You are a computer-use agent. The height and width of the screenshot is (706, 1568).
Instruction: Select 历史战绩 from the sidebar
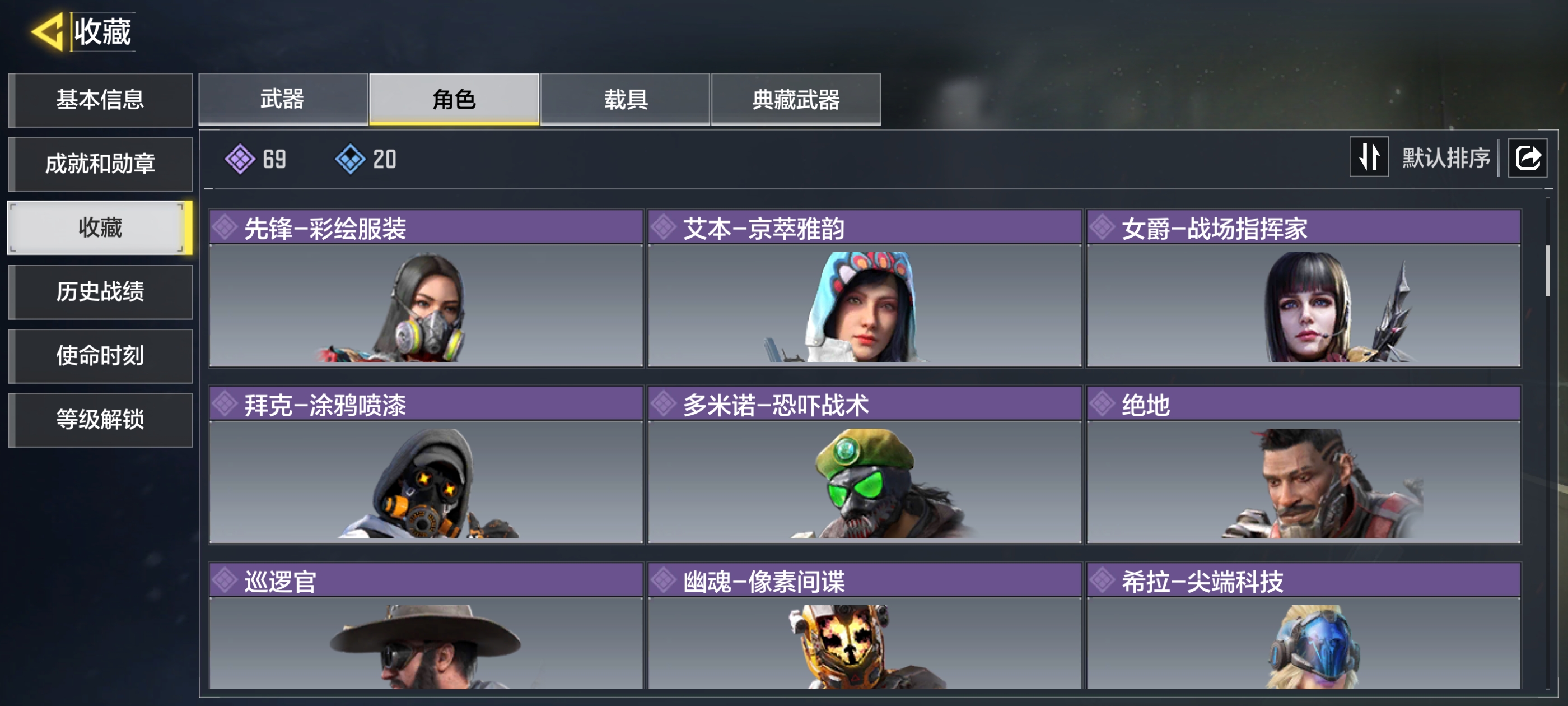[x=100, y=291]
